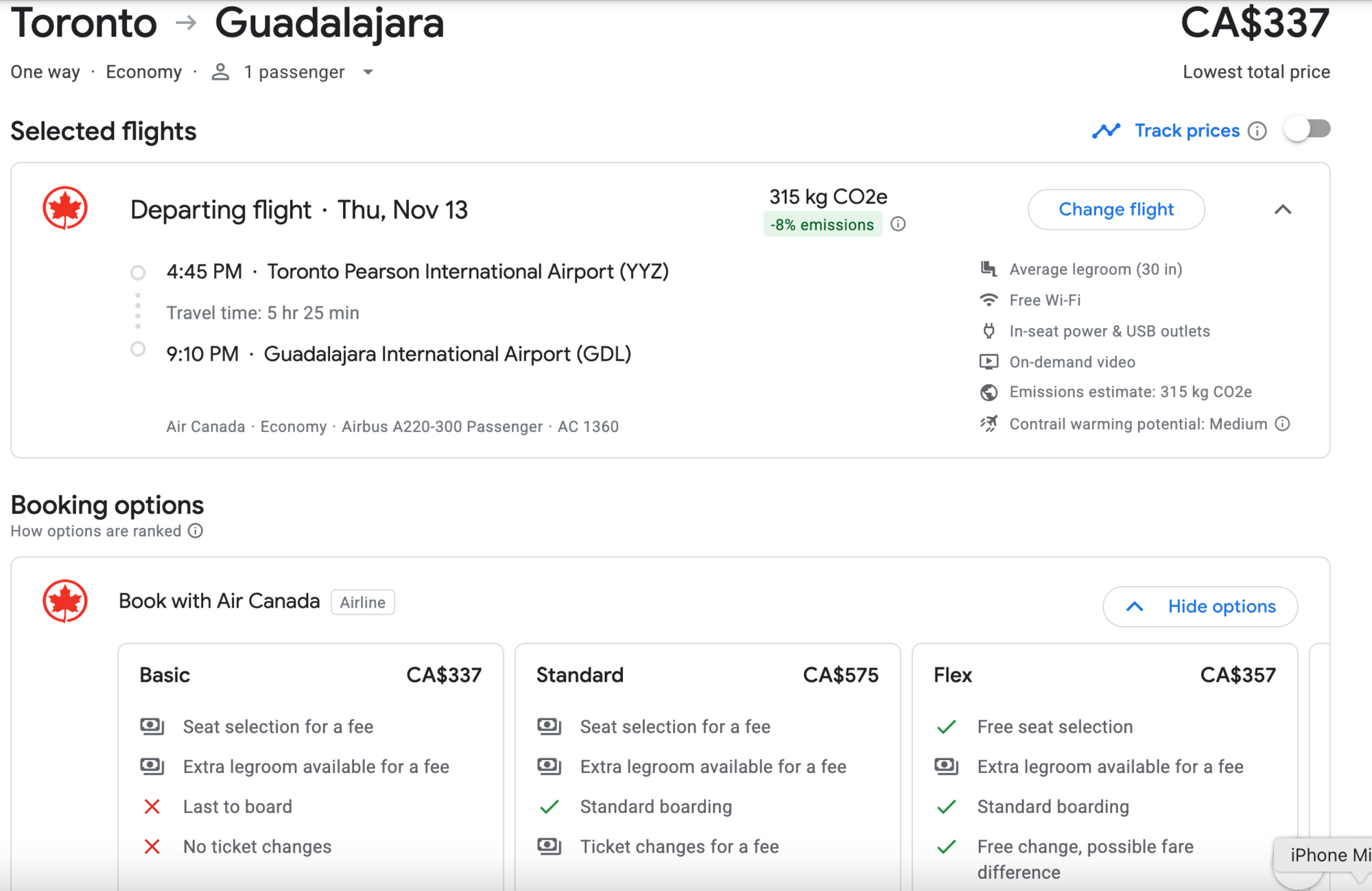1372x891 pixels.
Task: Click the Airline tag next to Air Canada
Action: [x=362, y=602]
